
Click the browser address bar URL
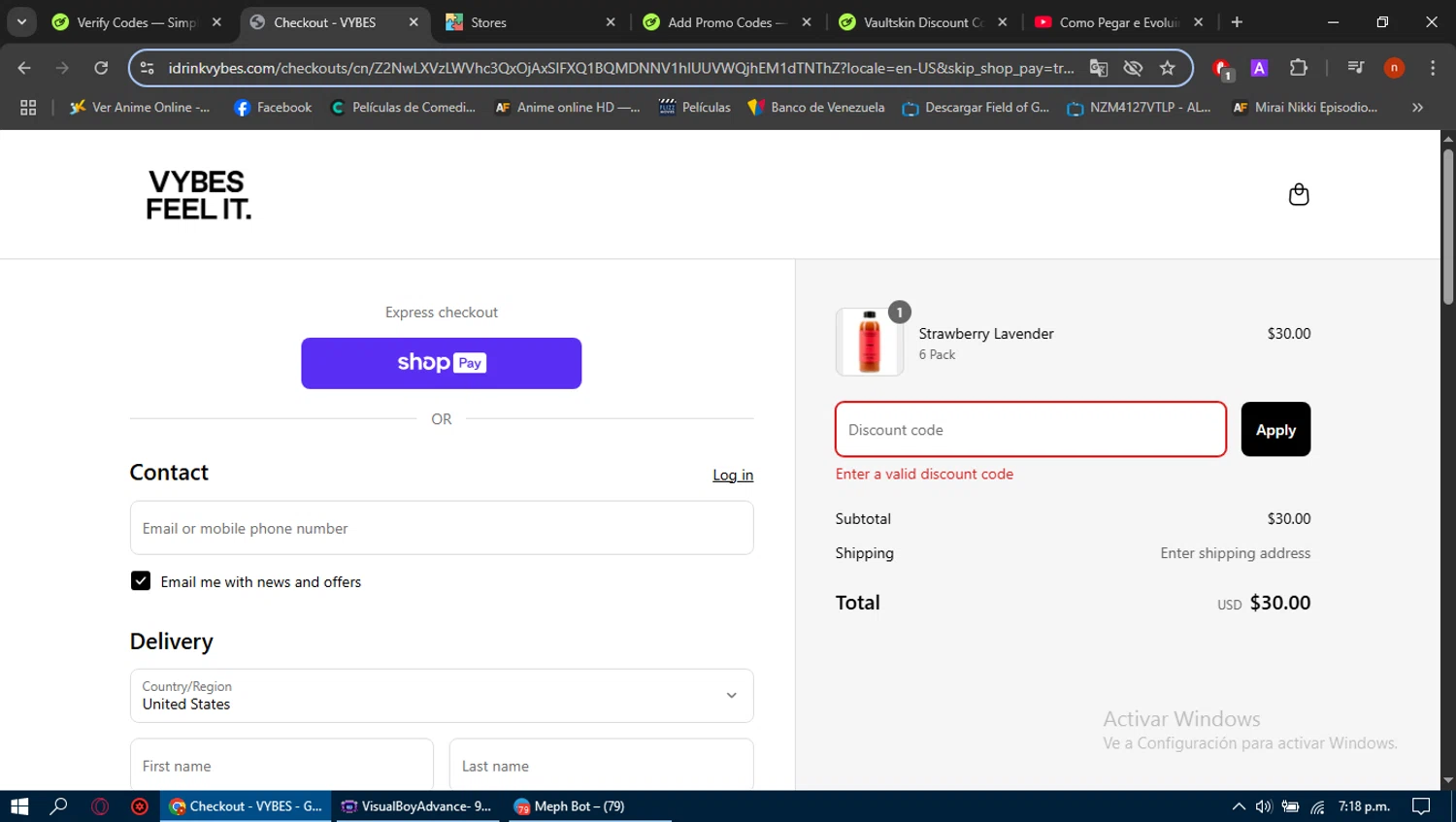click(621, 68)
